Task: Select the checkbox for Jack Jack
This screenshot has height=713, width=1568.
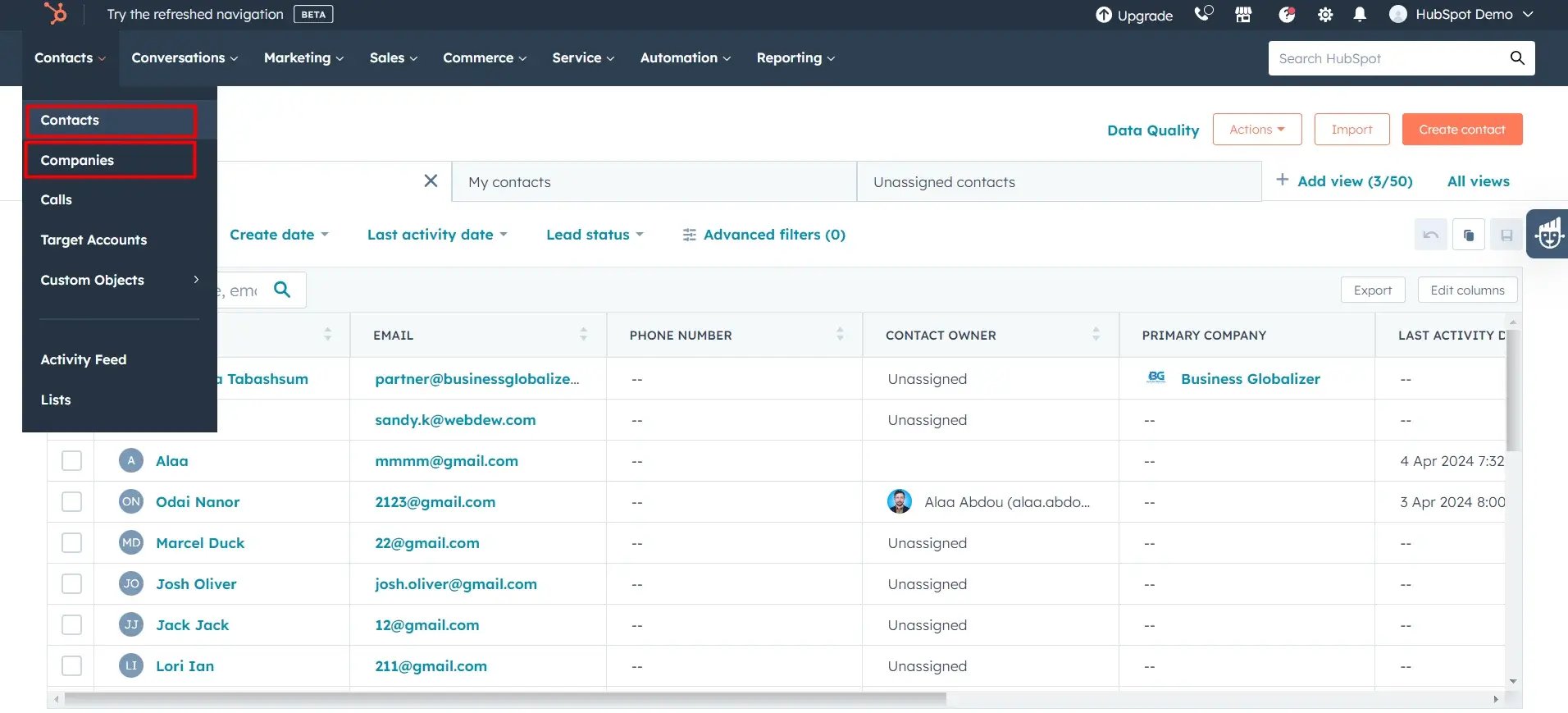Action: click(72, 624)
